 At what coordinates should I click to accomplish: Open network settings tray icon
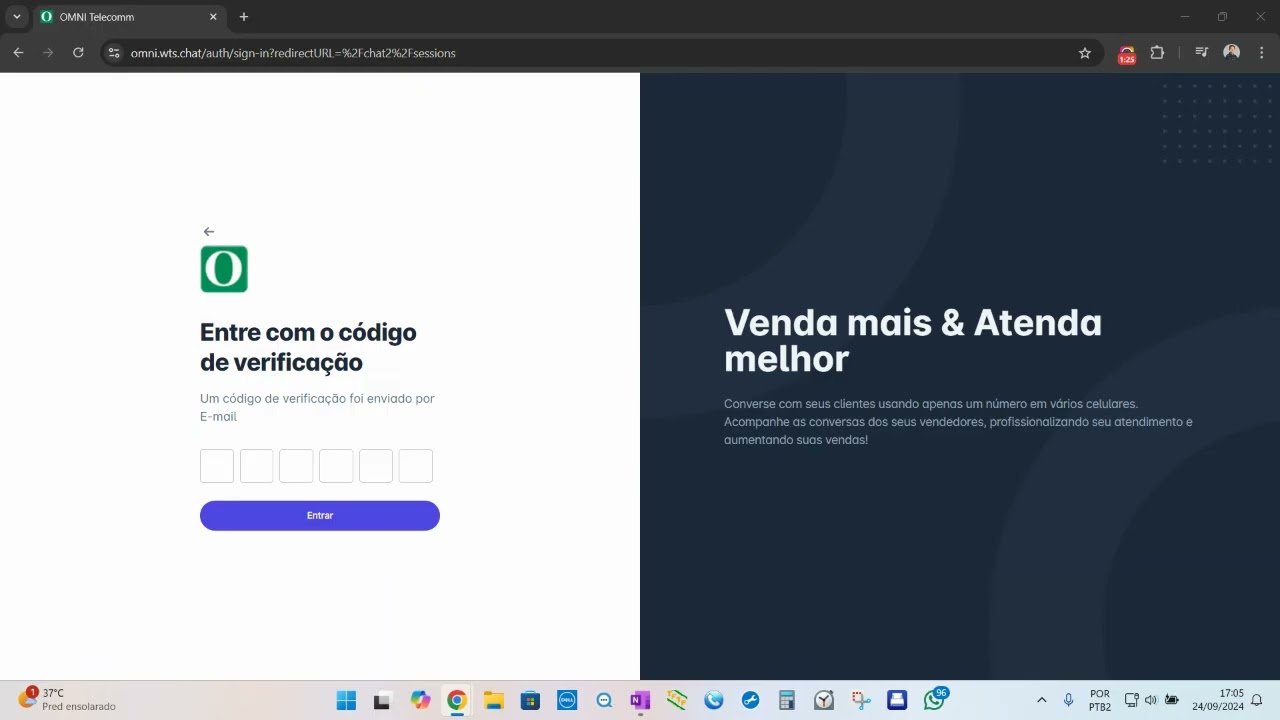tap(1132, 700)
